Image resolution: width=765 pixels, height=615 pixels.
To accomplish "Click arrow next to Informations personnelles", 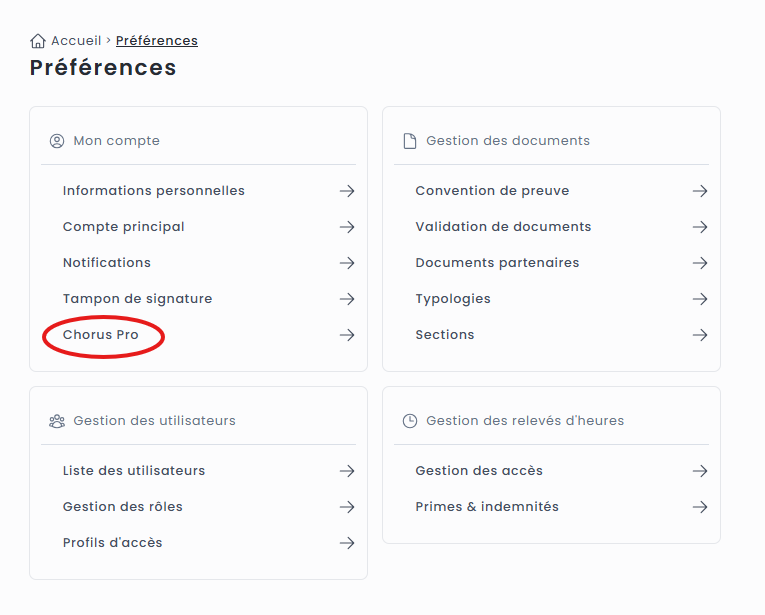I will pos(347,191).
